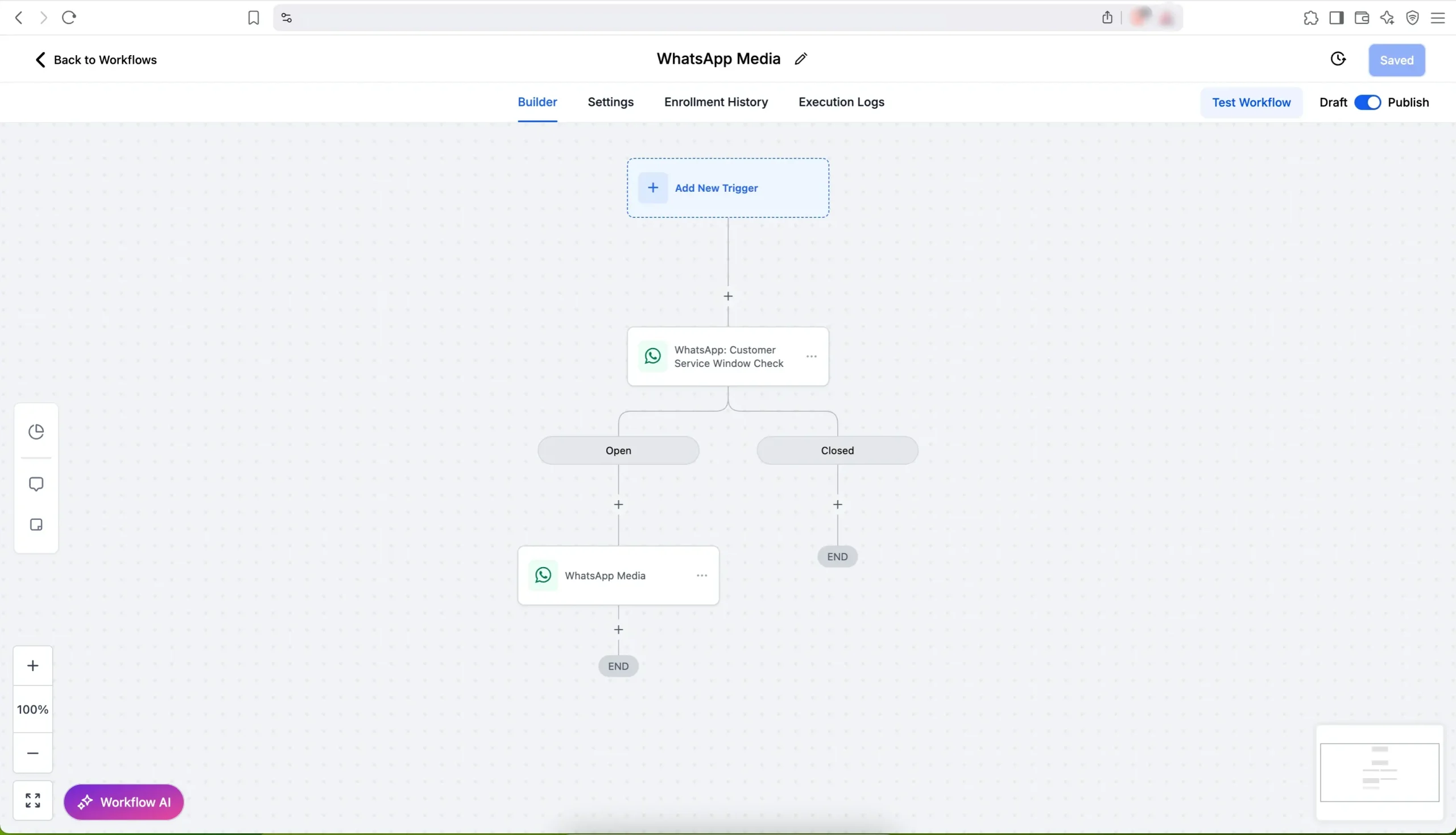Open the Execution Logs tab
This screenshot has height=835, width=1456.
pyautogui.click(x=841, y=102)
